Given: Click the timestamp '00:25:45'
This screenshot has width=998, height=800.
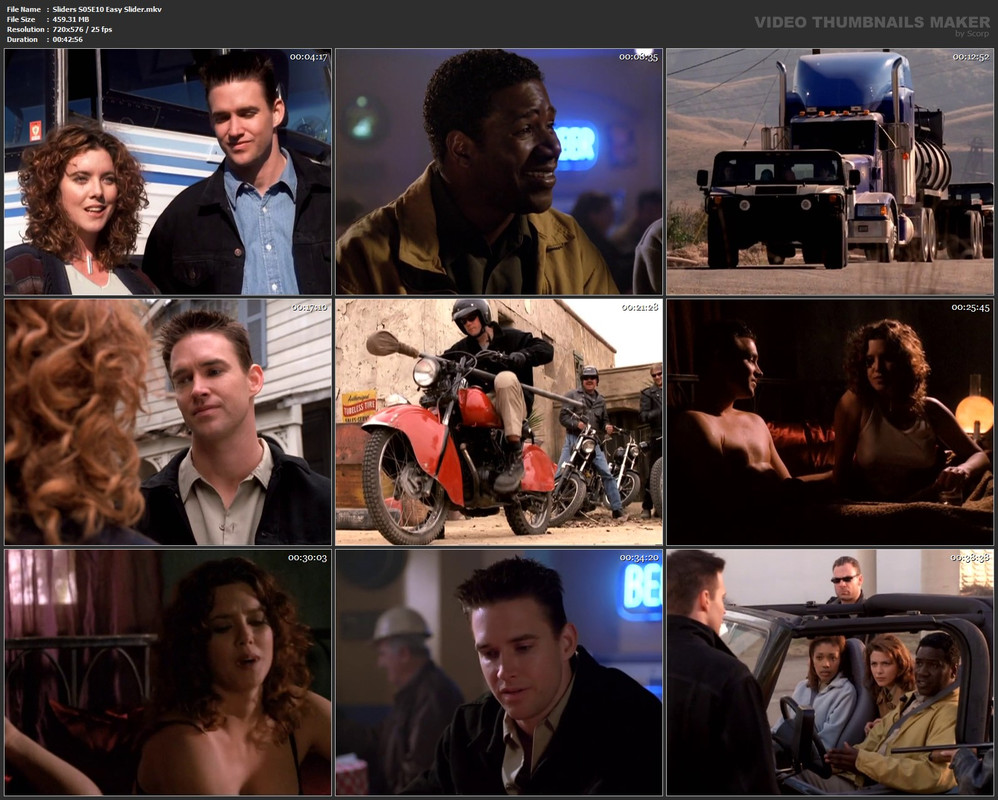Looking at the screenshot, I should [971, 307].
